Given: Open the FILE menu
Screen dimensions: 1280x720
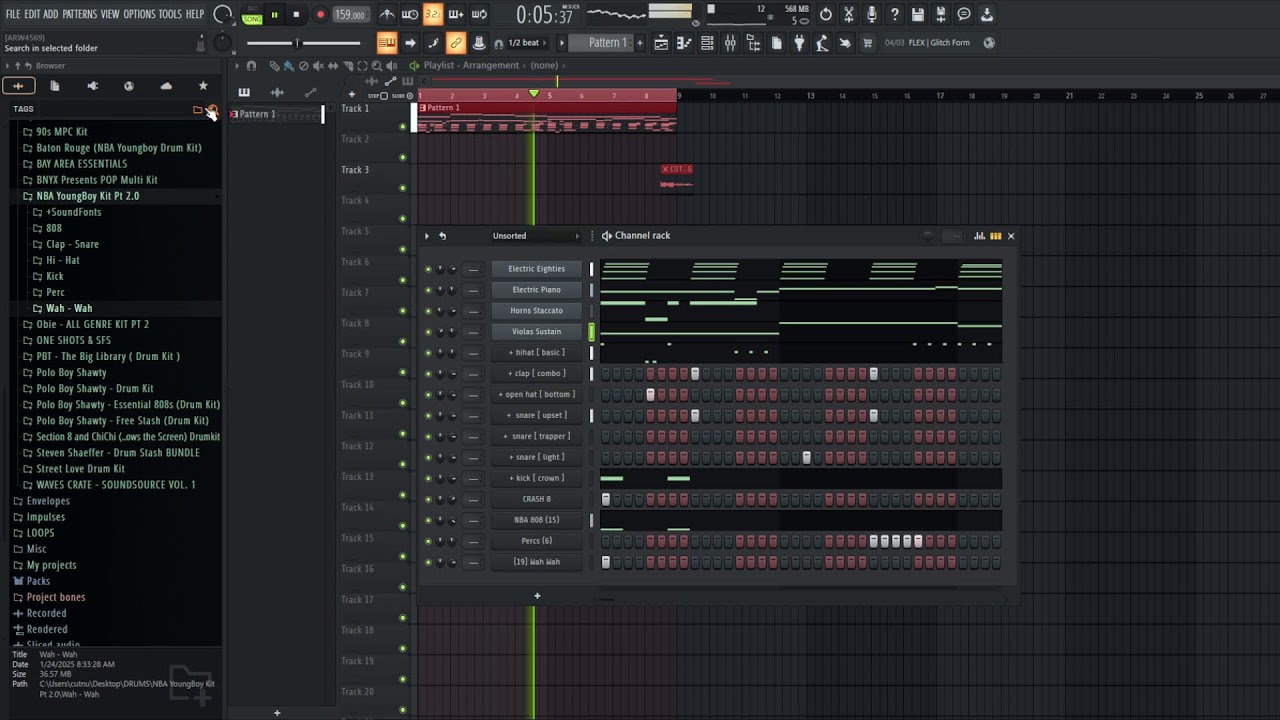Looking at the screenshot, I should point(13,14).
